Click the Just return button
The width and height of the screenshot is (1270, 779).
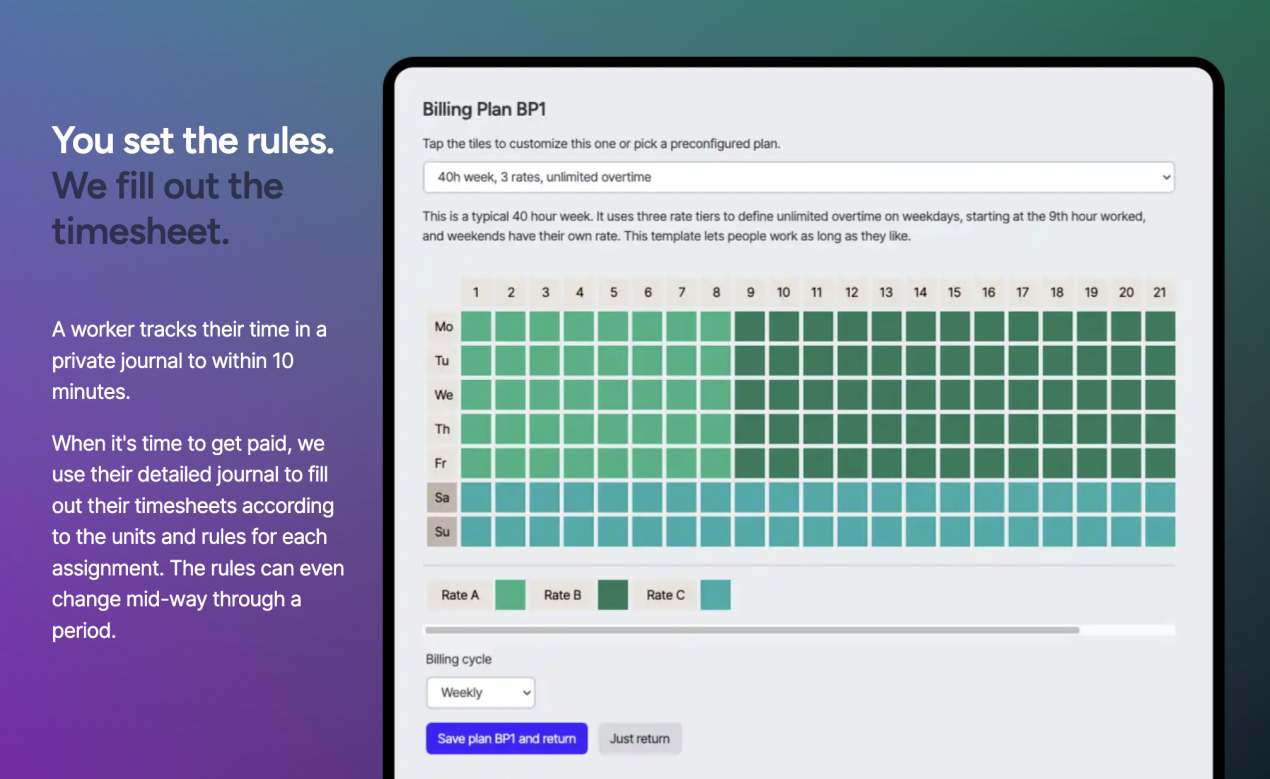coord(639,738)
